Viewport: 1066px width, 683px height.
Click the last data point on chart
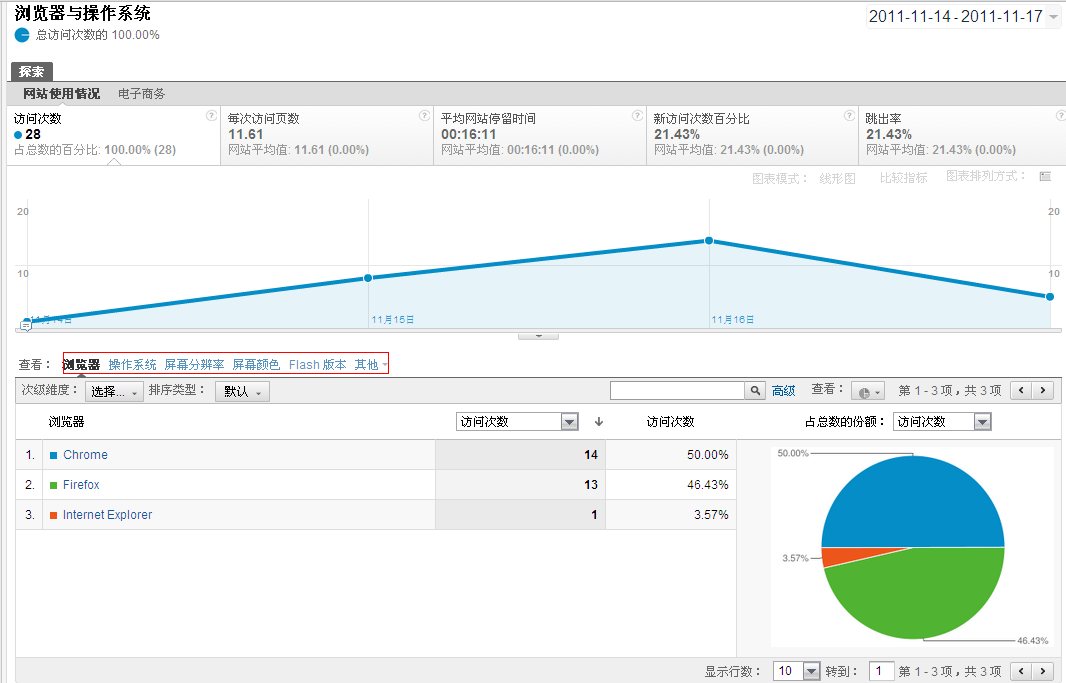(1050, 297)
